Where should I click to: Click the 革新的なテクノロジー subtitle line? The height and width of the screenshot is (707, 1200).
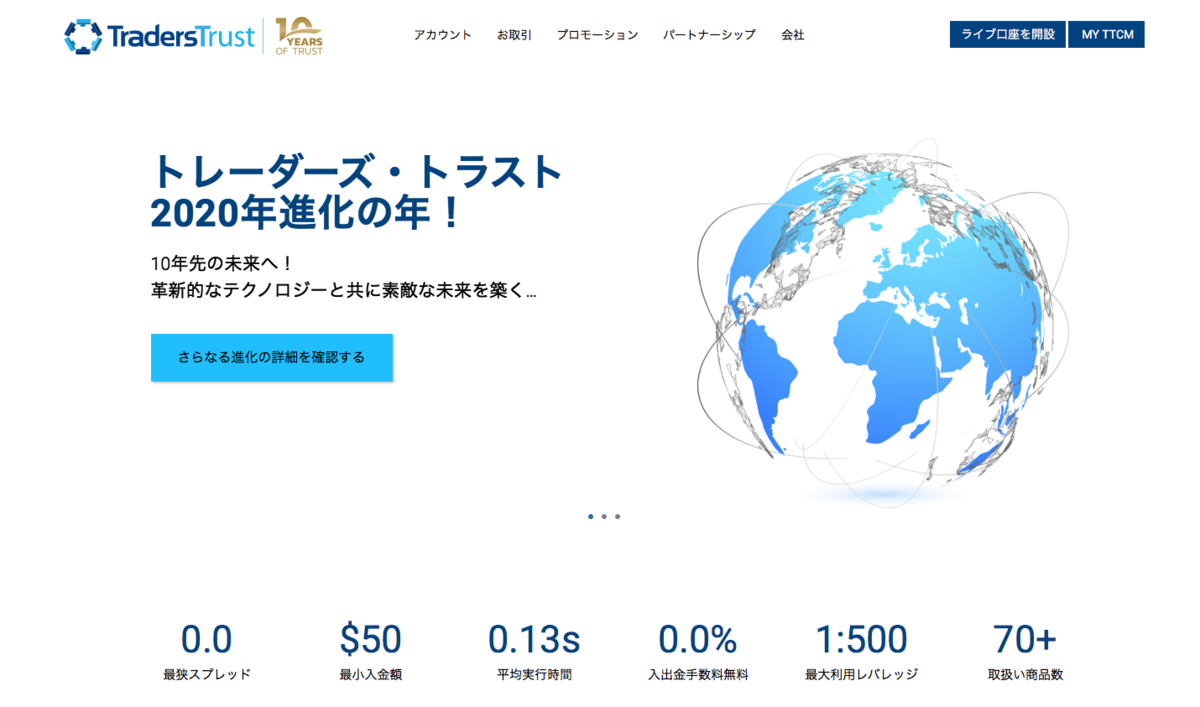tap(344, 291)
